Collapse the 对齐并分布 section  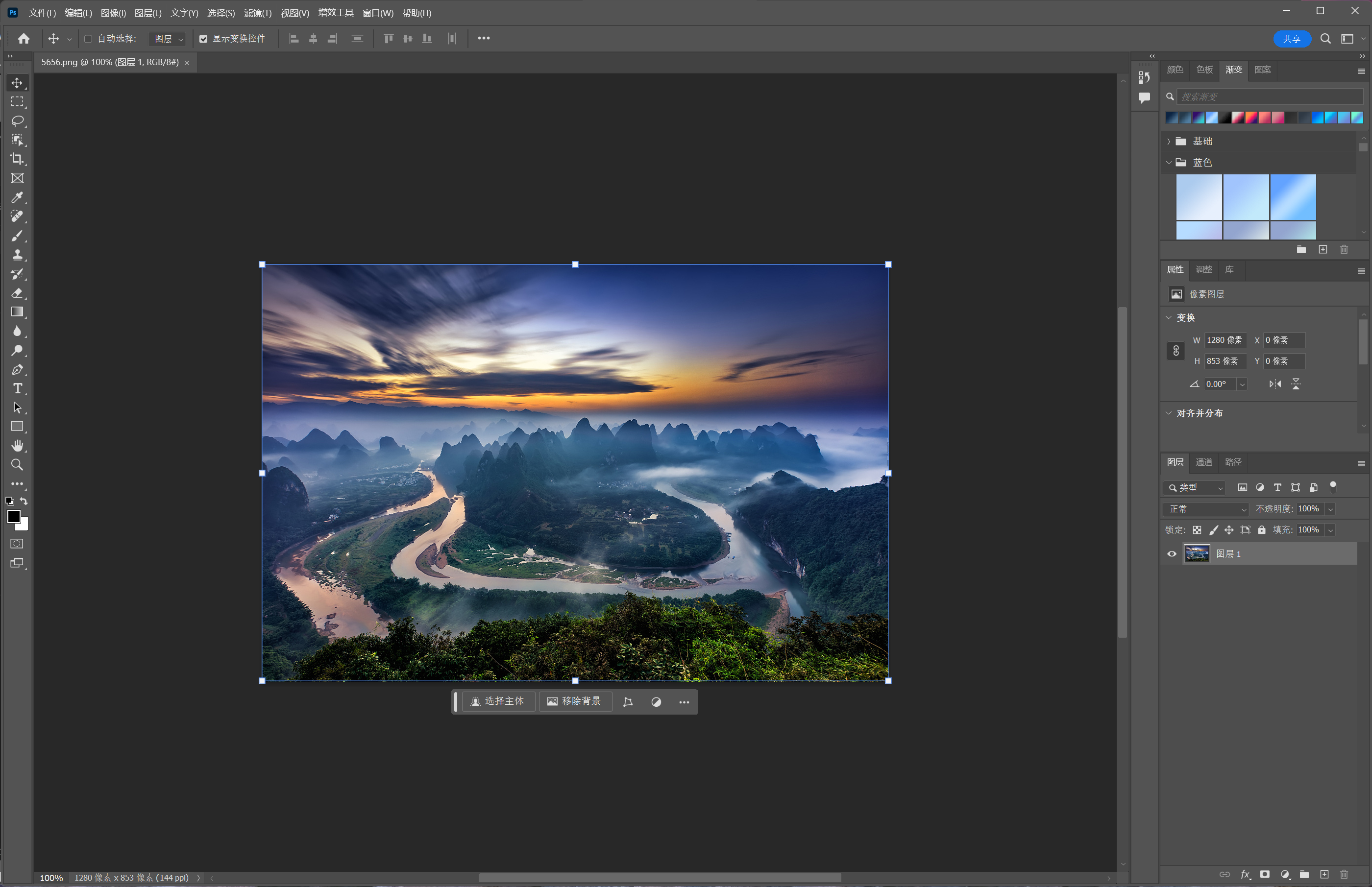click(1169, 413)
